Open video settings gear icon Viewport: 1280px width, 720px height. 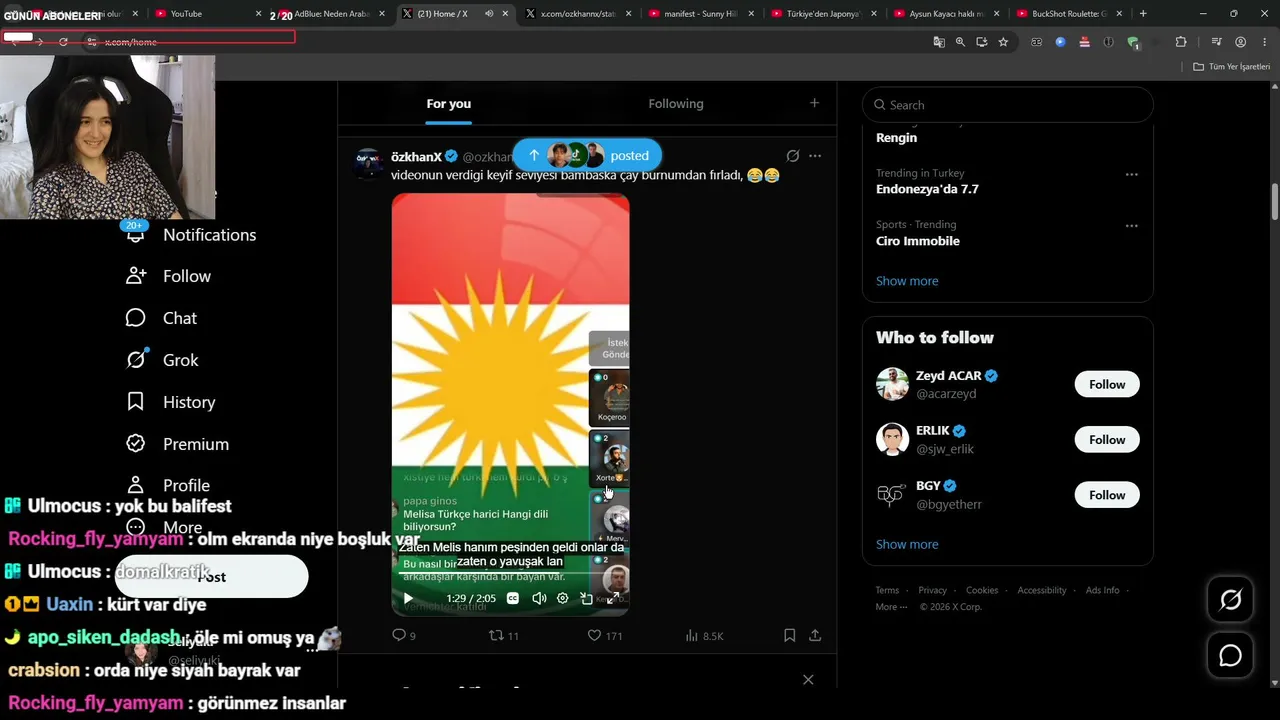(562, 598)
